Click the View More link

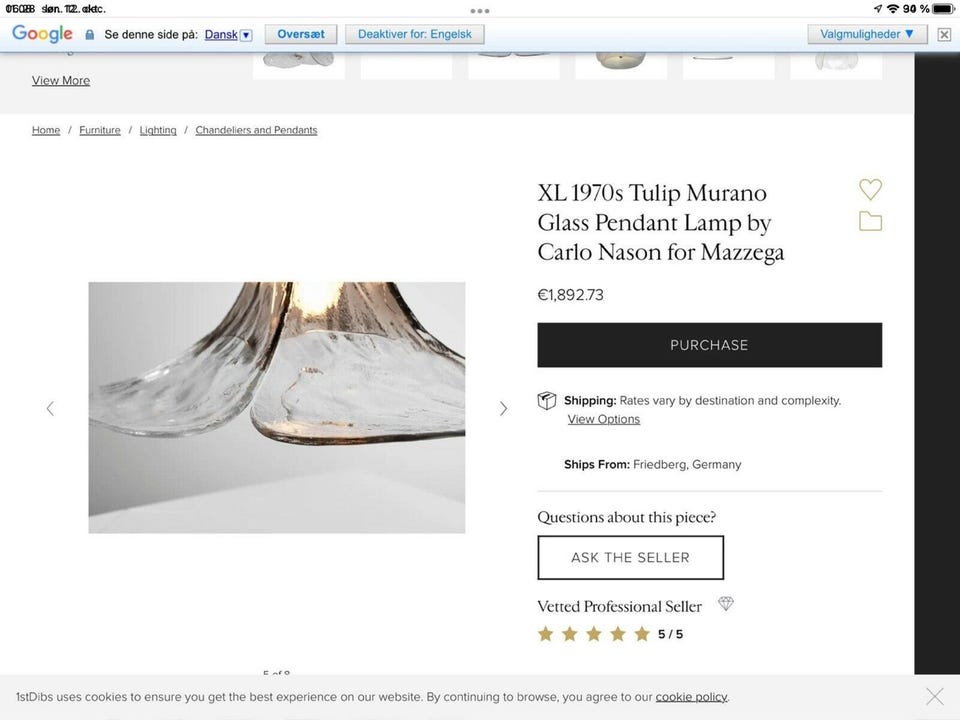point(61,80)
